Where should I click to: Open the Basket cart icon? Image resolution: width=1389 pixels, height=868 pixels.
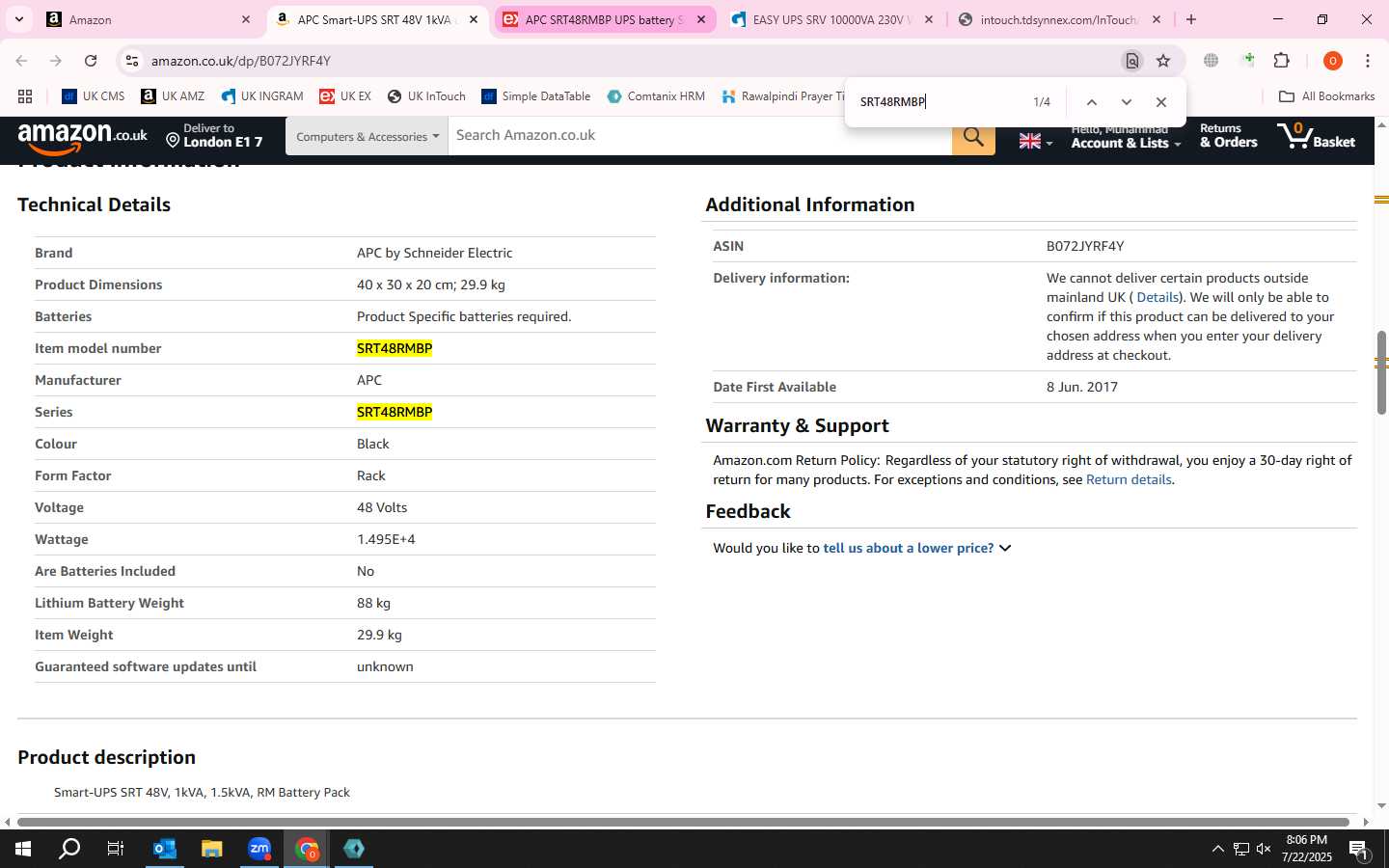[1316, 136]
